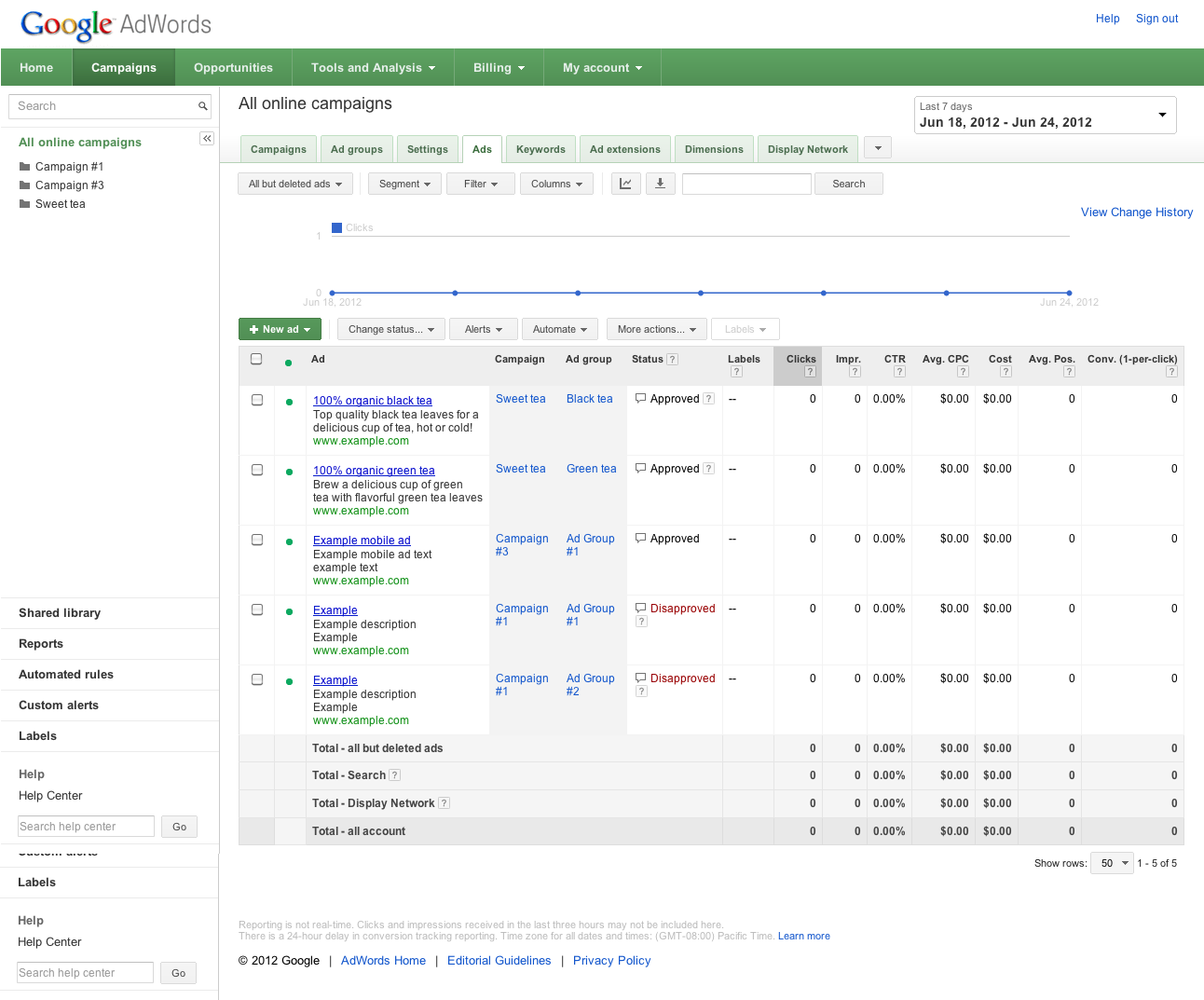Click the View Change History link
The width and height of the screenshot is (1204, 1000).
point(1137,212)
